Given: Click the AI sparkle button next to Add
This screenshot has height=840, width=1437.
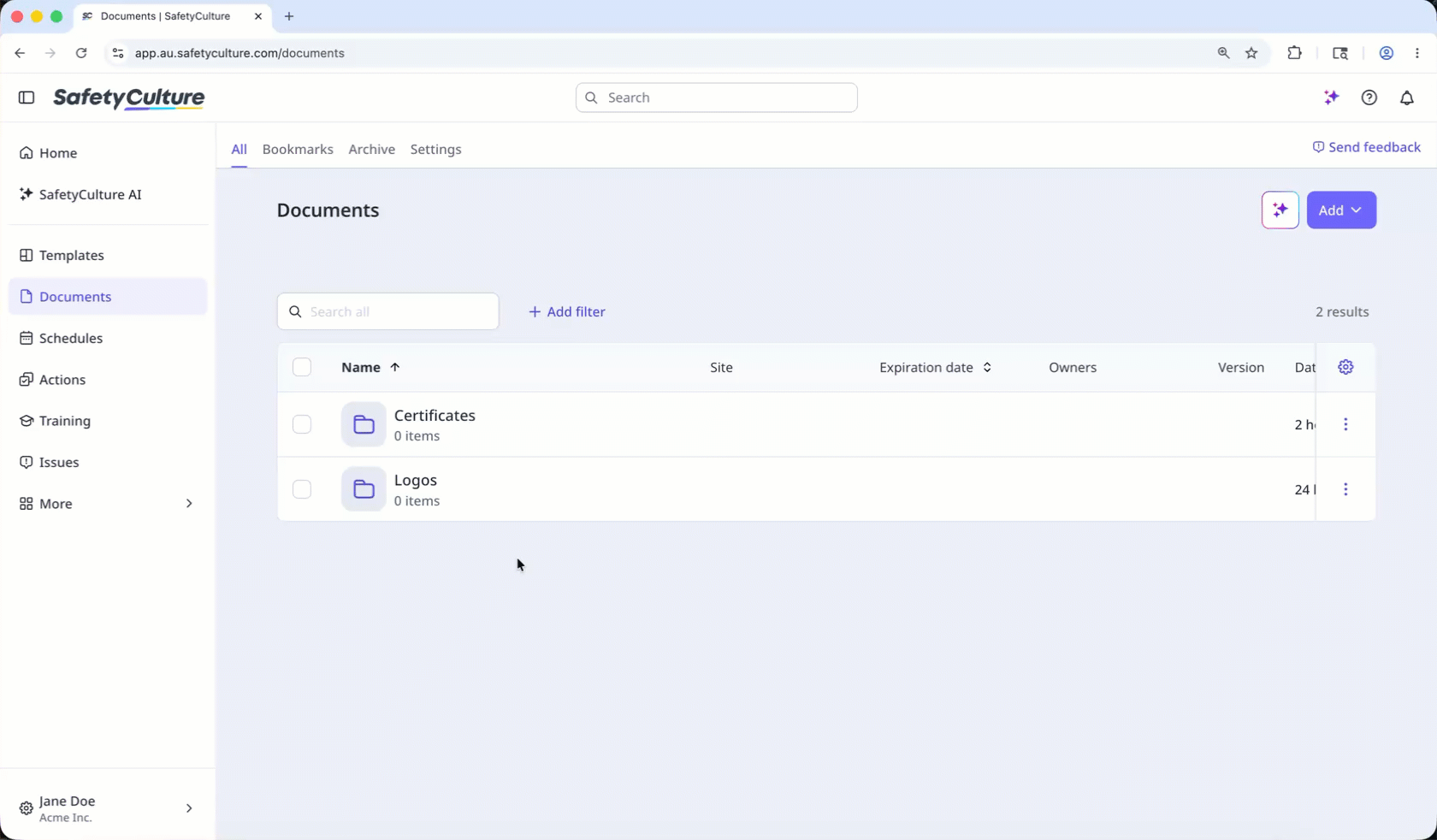Looking at the screenshot, I should coord(1280,210).
